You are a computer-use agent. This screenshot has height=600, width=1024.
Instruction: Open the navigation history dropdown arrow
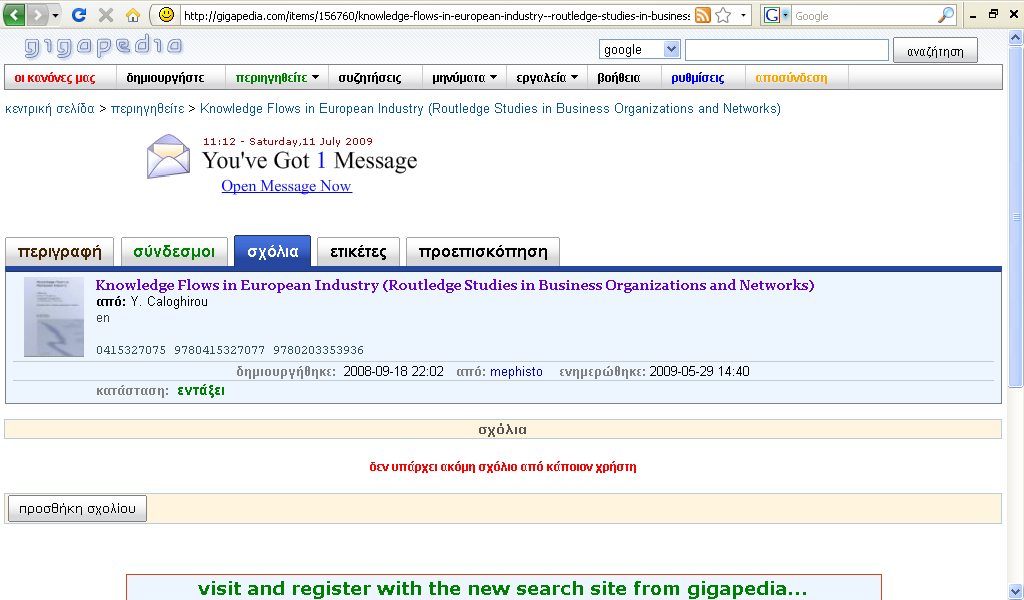click(56, 15)
